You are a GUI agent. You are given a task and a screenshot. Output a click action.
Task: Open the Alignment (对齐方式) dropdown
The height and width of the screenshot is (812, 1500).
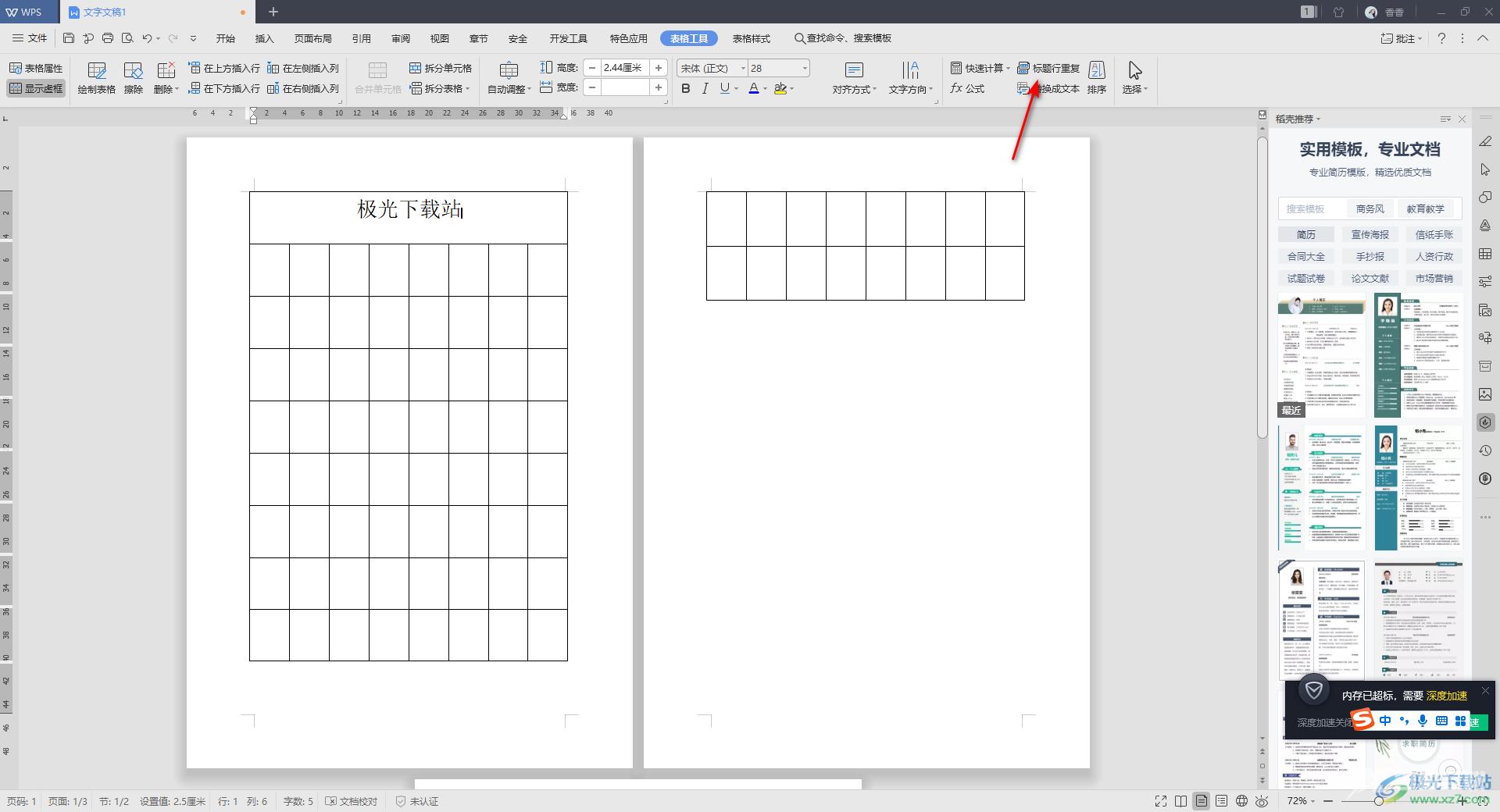click(854, 78)
